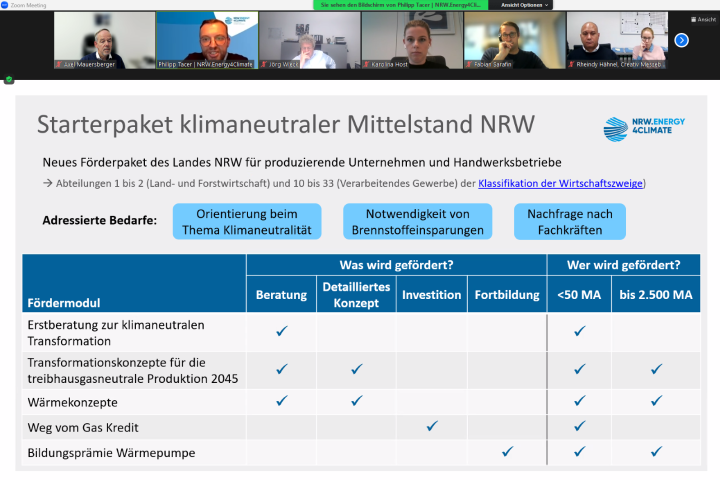Click the muted microphone icon on Rheindy Hähnel's video

click(x=571, y=64)
